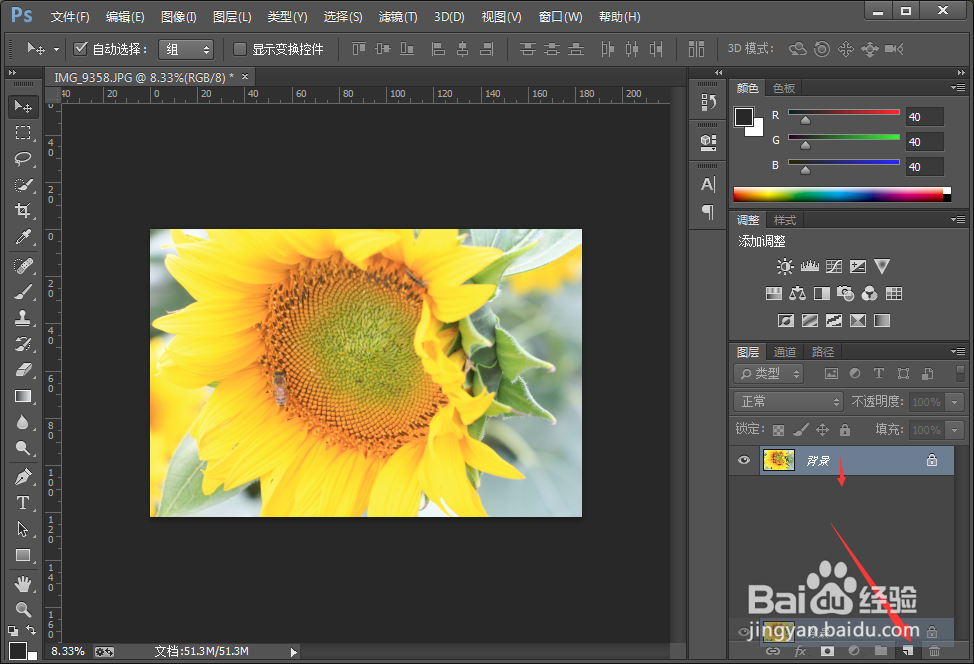
Task: Open the Color panel flyout menu
Action: point(958,88)
